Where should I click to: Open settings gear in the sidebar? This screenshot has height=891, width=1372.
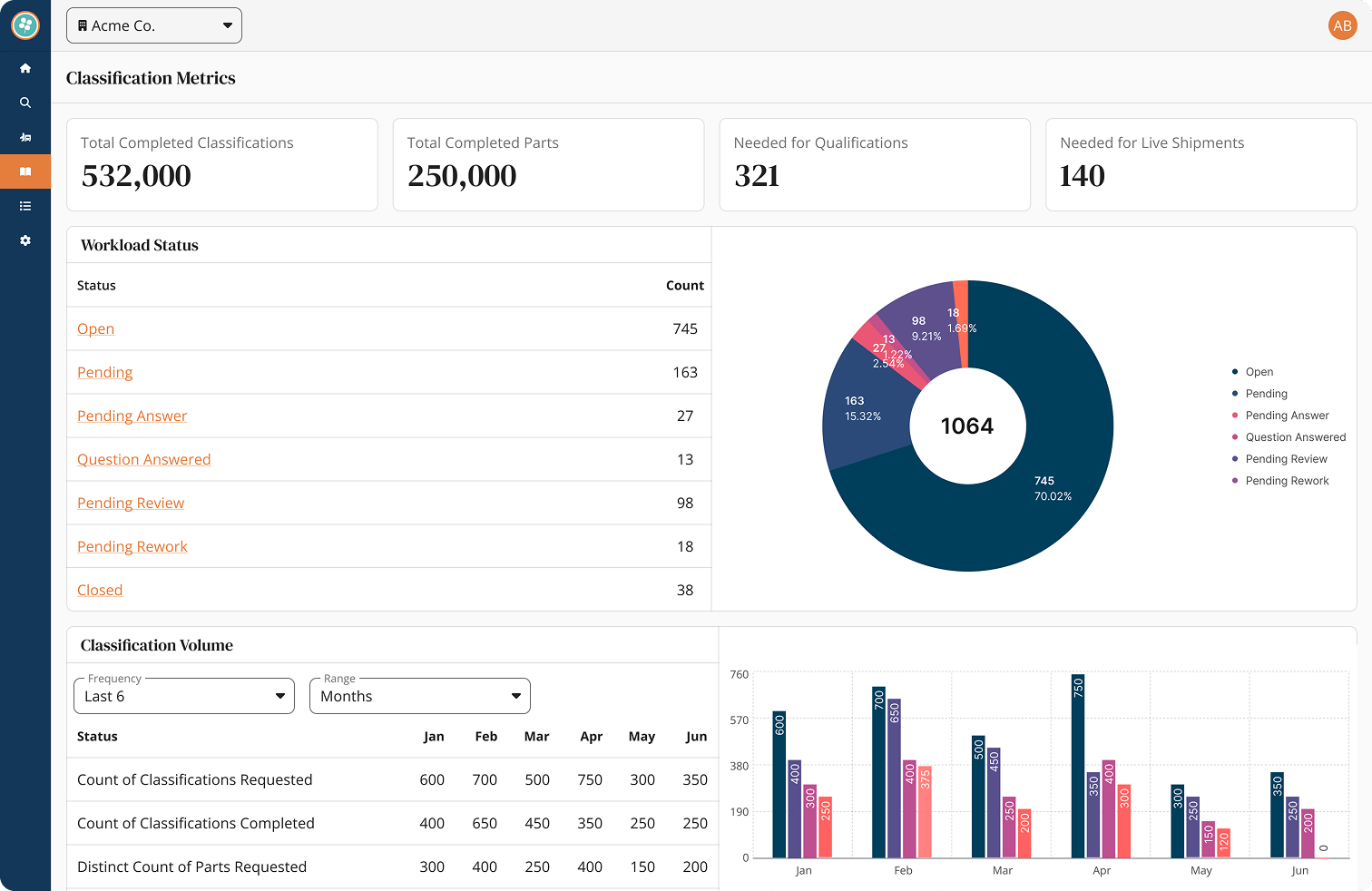25,240
